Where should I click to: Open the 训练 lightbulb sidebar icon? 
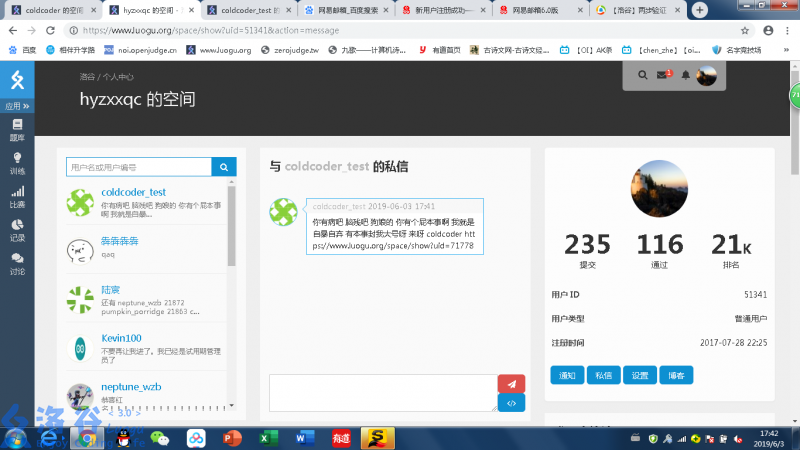pyautogui.click(x=17, y=163)
